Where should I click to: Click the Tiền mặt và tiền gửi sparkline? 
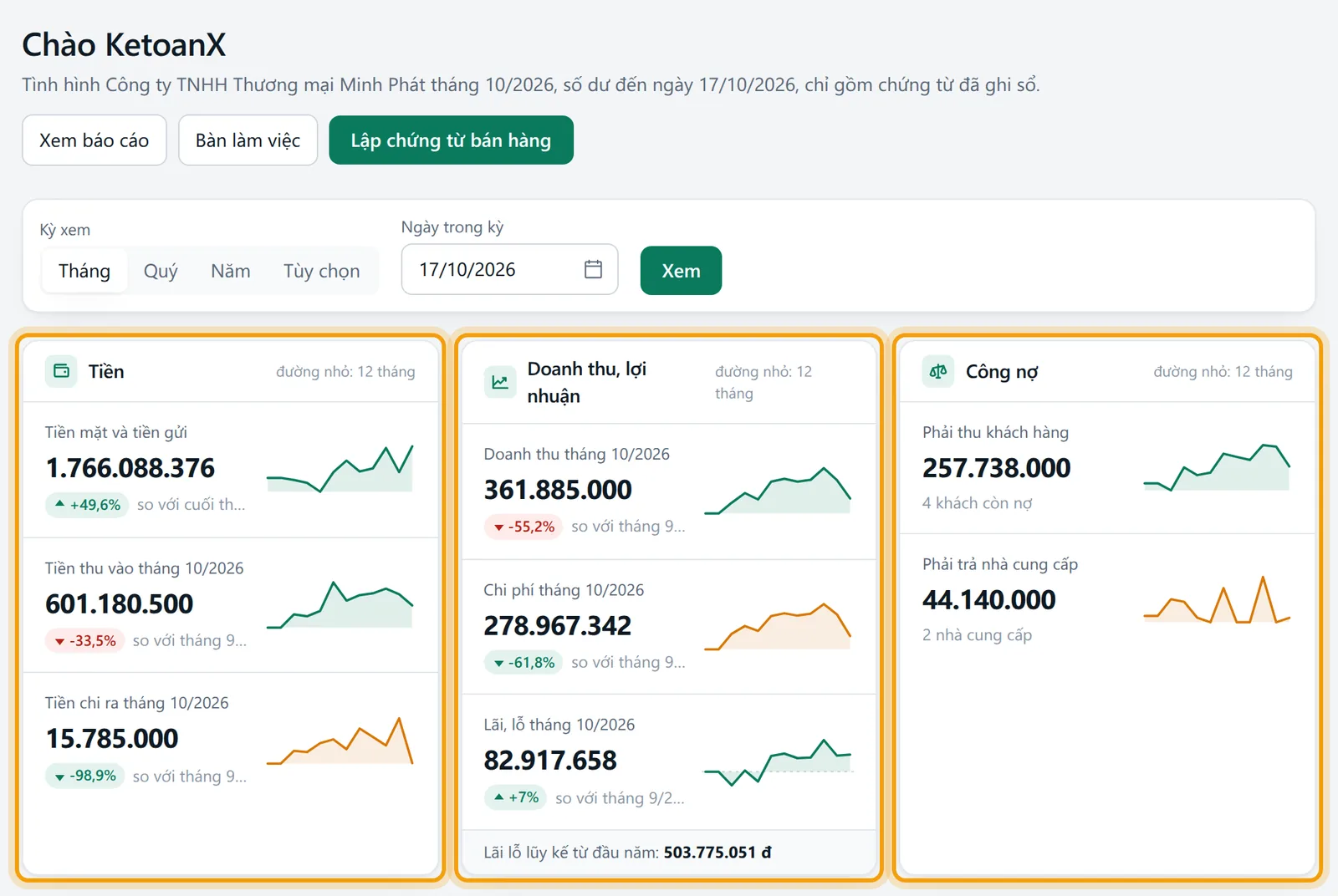pos(340,469)
